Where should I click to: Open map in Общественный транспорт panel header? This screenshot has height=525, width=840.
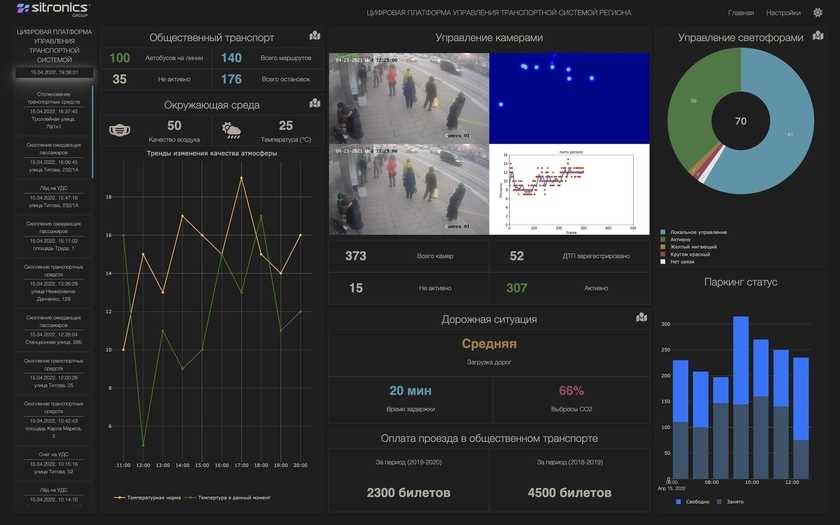(x=315, y=36)
